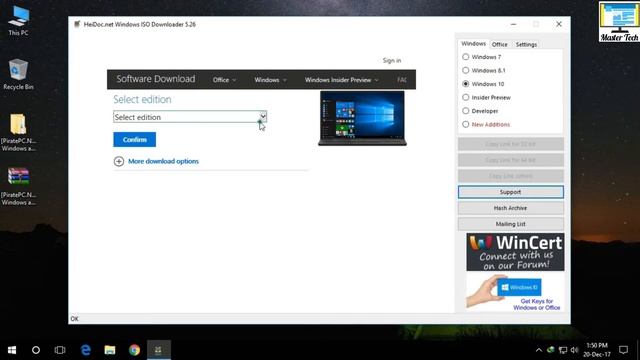Click Copy Link for 32 bit button
640x360 pixels.
coord(511,144)
